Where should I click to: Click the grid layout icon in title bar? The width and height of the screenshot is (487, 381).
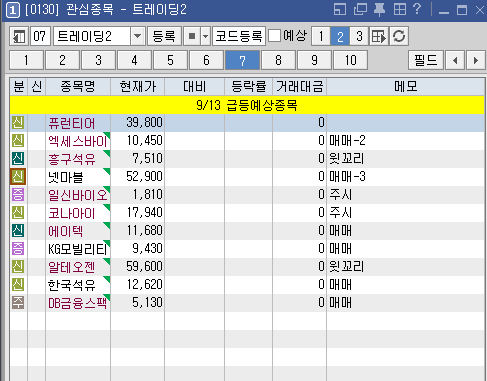[400, 9]
